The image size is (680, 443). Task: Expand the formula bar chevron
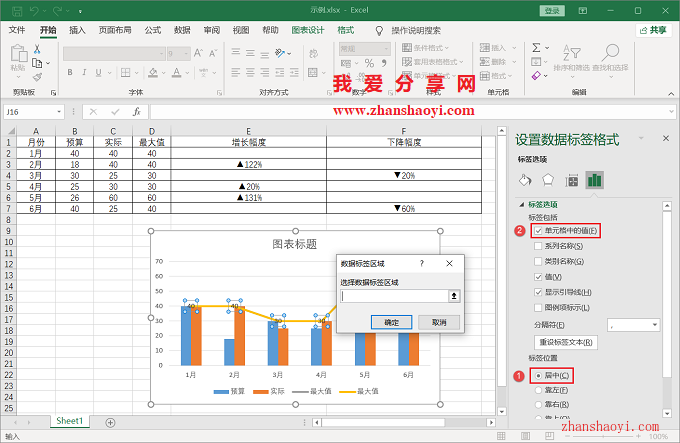(671, 112)
